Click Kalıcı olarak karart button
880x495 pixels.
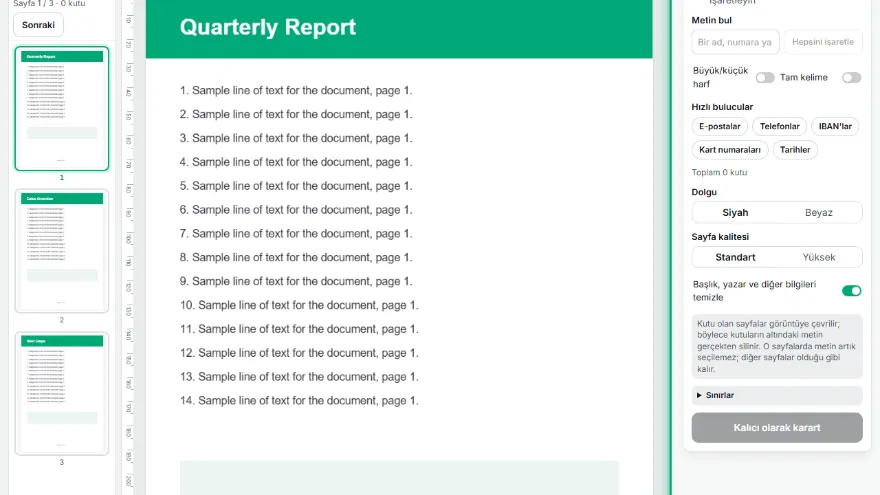(x=777, y=428)
